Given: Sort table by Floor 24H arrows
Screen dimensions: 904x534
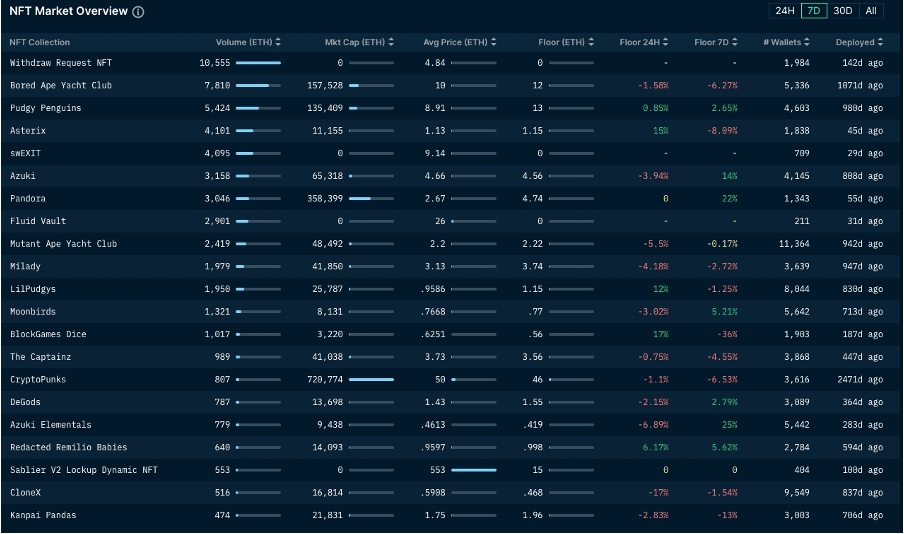Looking at the screenshot, I should [665, 42].
